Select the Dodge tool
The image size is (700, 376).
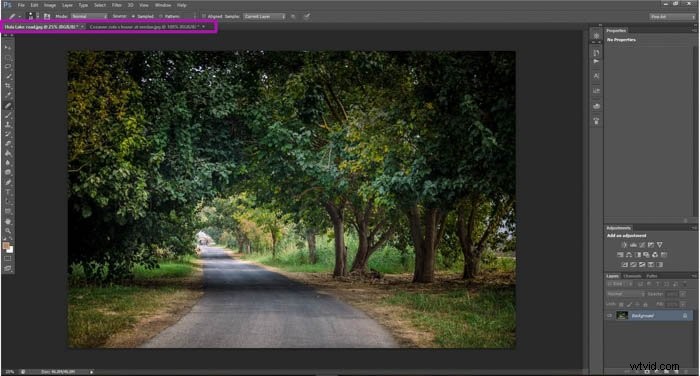pyautogui.click(x=8, y=172)
